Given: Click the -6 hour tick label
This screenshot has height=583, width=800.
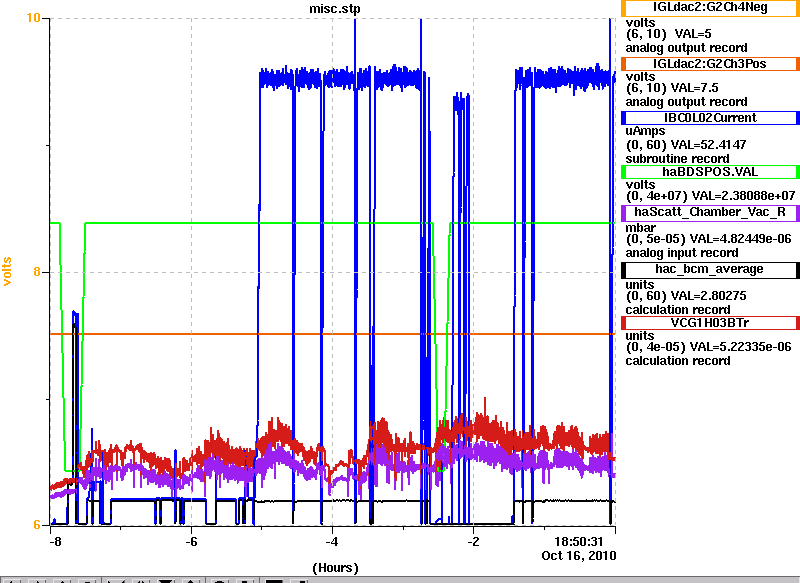Looking at the screenshot, I should coord(191,542).
